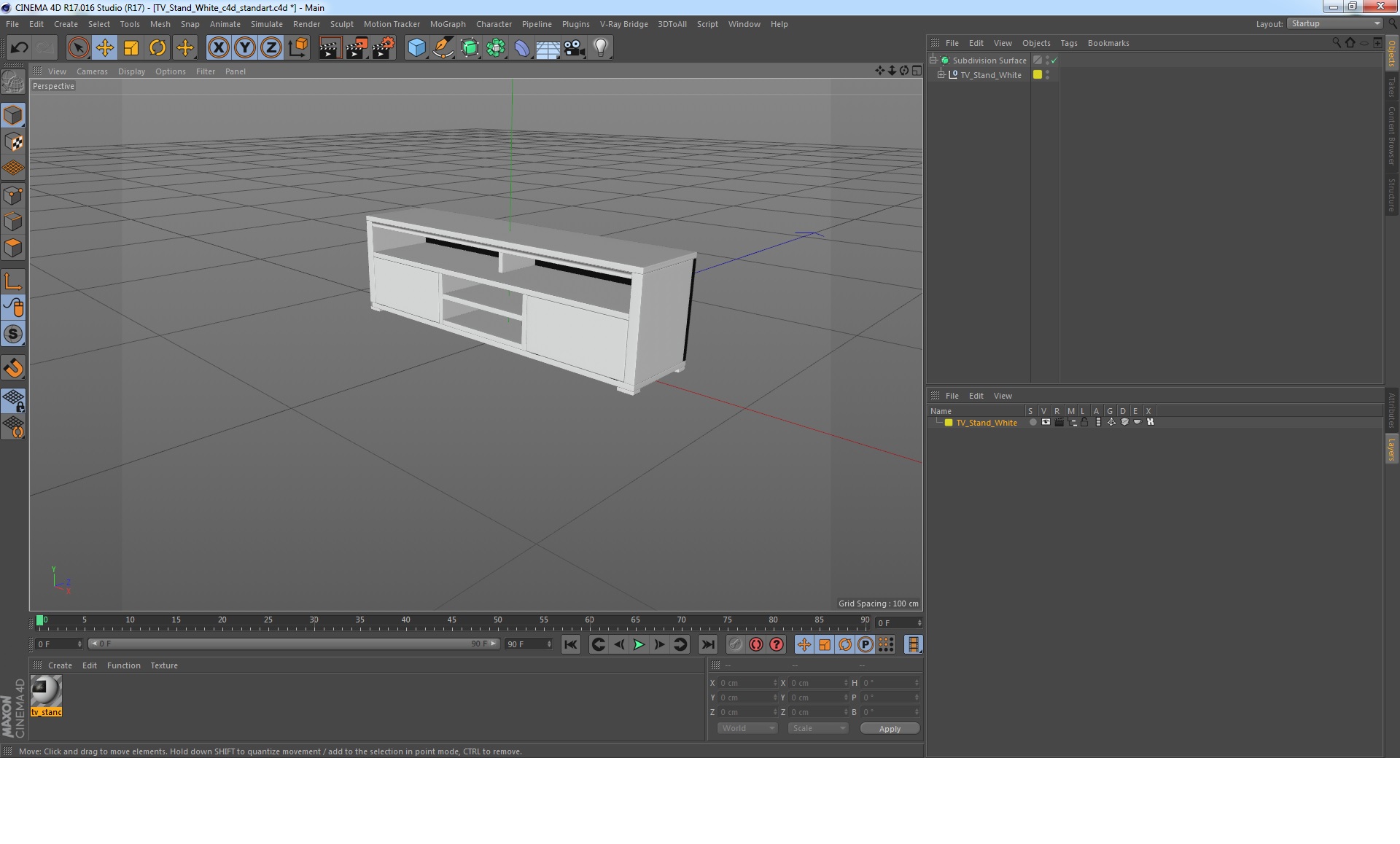Image resolution: width=1400 pixels, height=844 pixels.
Task: Add Cube primitive object
Action: [416, 48]
